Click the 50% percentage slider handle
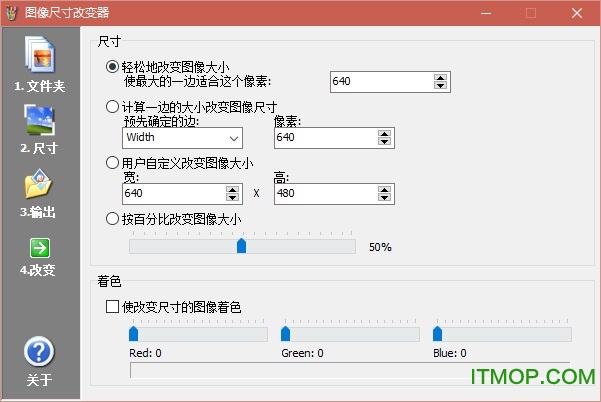 241,246
